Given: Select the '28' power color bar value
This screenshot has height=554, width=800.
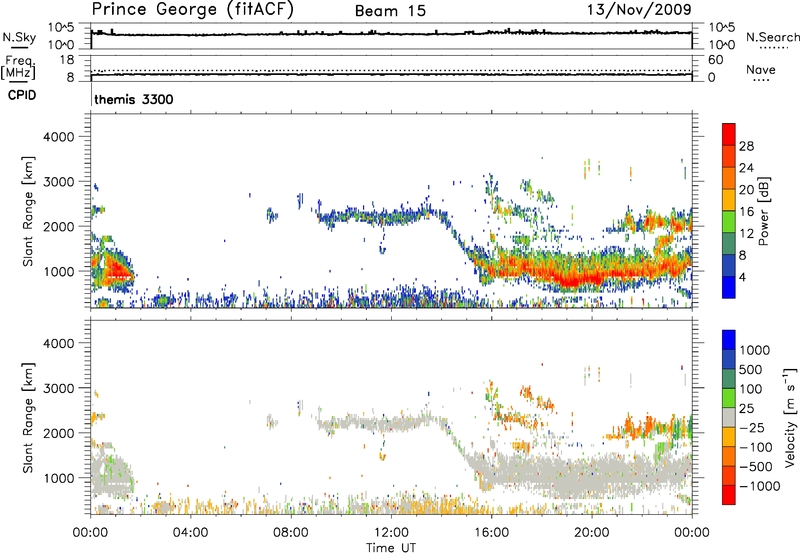Looking at the screenshot, I should [746, 146].
